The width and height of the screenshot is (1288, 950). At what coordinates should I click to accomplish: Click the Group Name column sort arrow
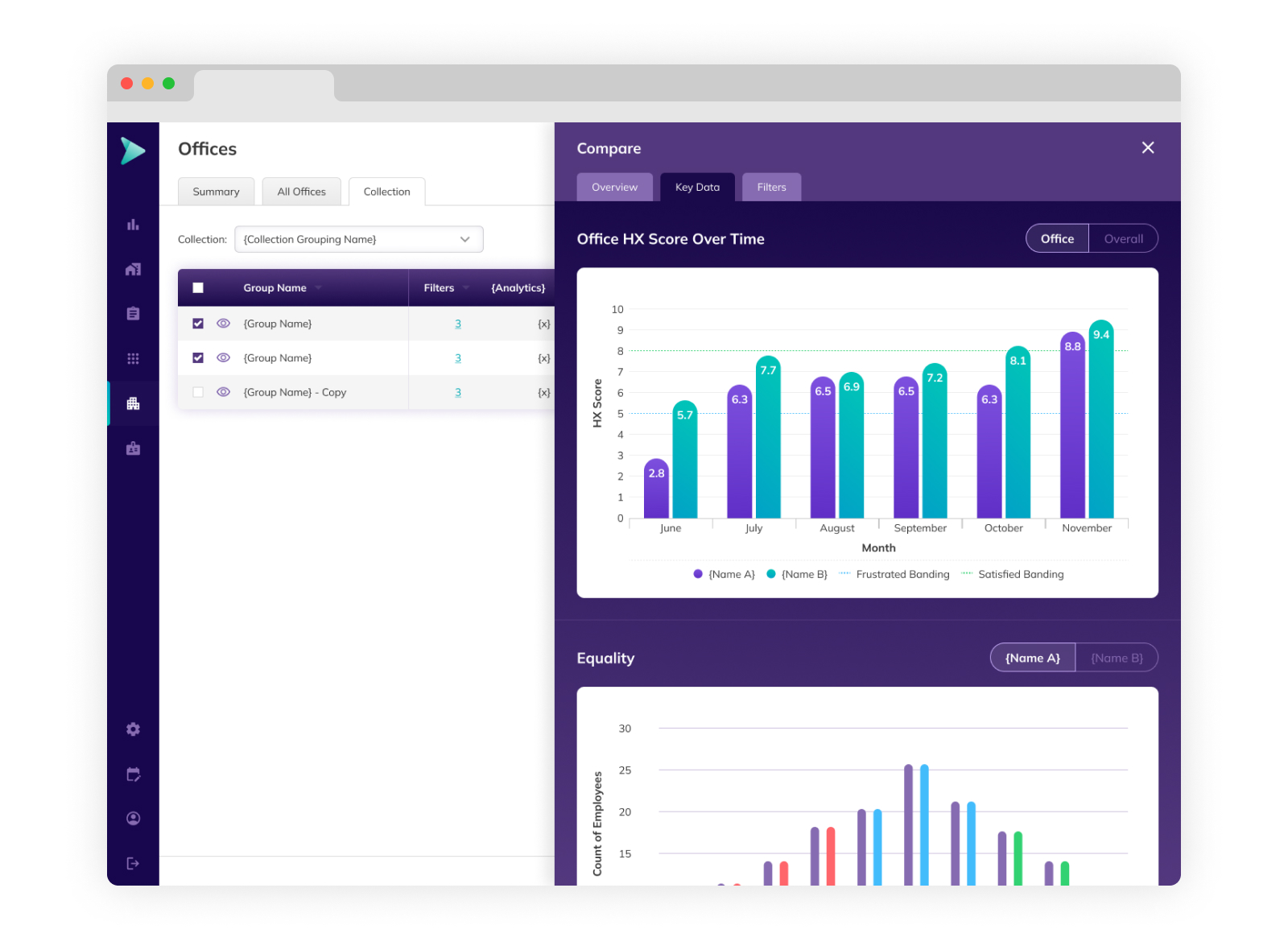point(319,288)
